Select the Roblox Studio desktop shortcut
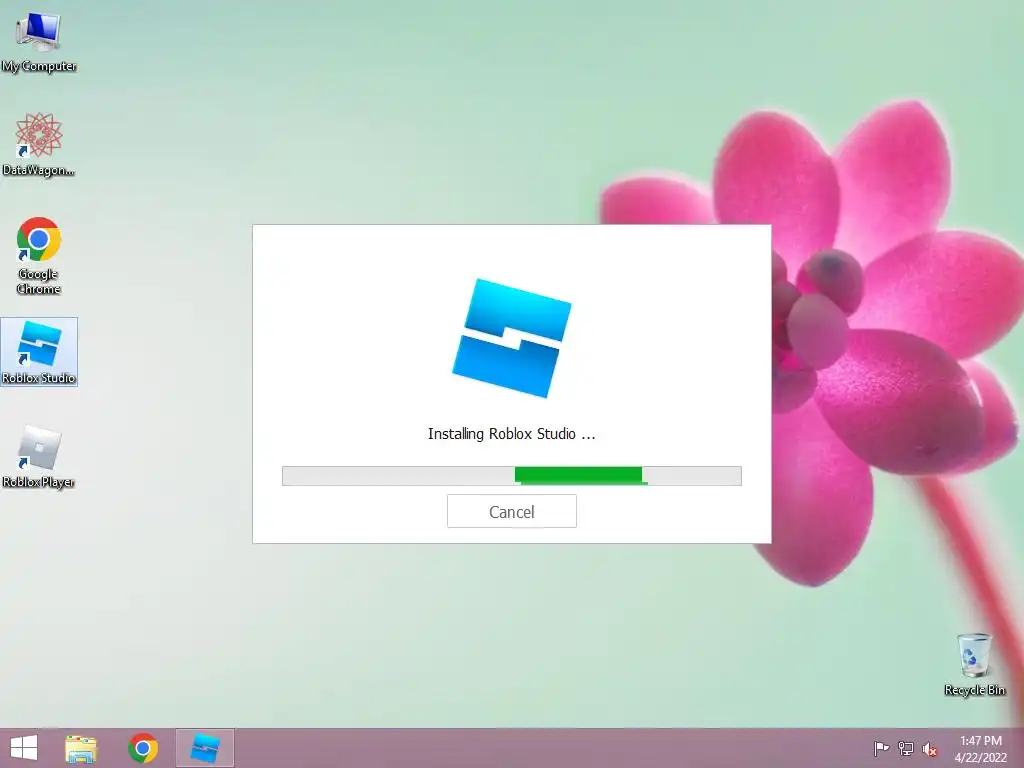This screenshot has height=768, width=1024. (x=39, y=352)
